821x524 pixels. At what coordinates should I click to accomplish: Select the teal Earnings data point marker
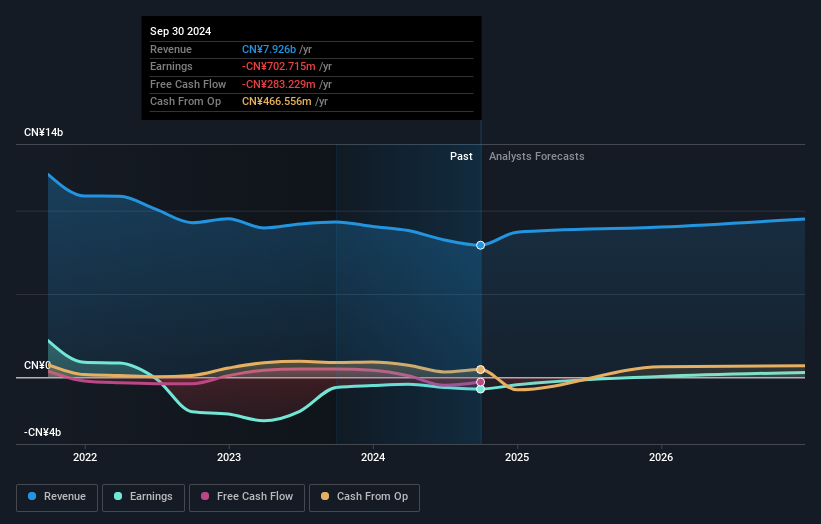tap(480, 389)
